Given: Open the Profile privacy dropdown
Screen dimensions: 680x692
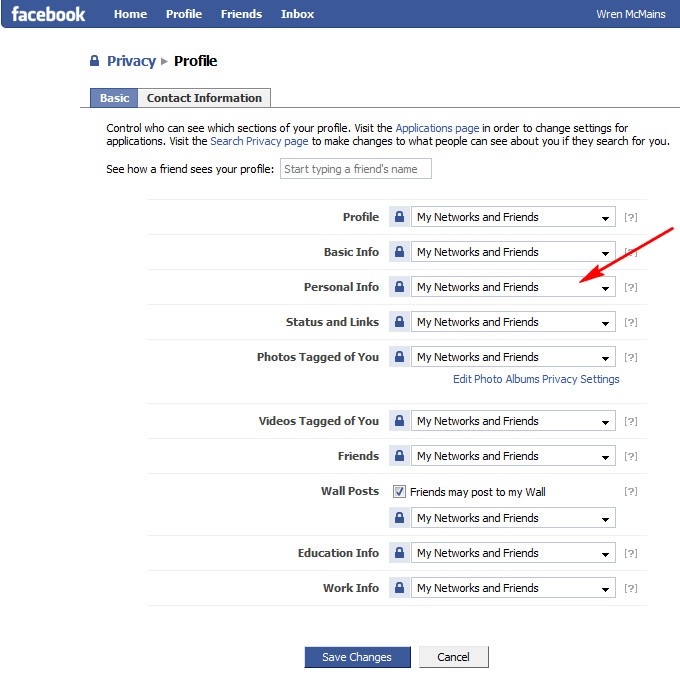Looking at the screenshot, I should (513, 217).
